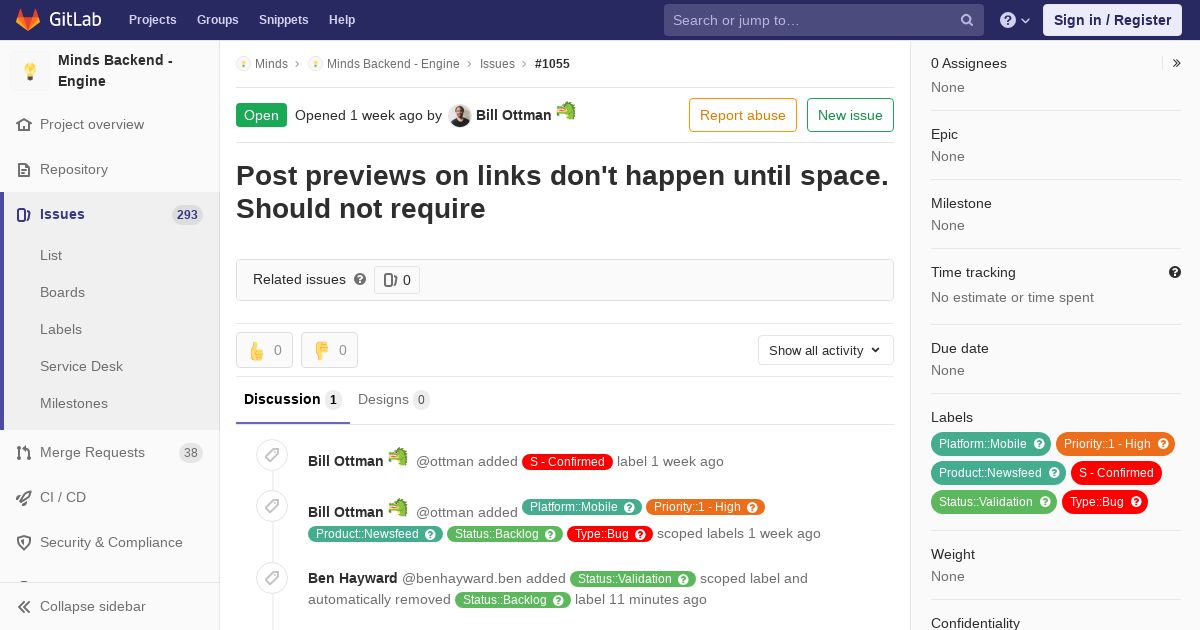Click help icon on sidebar Status::Validation label
Screen dimensions: 1200x630
(1045, 502)
